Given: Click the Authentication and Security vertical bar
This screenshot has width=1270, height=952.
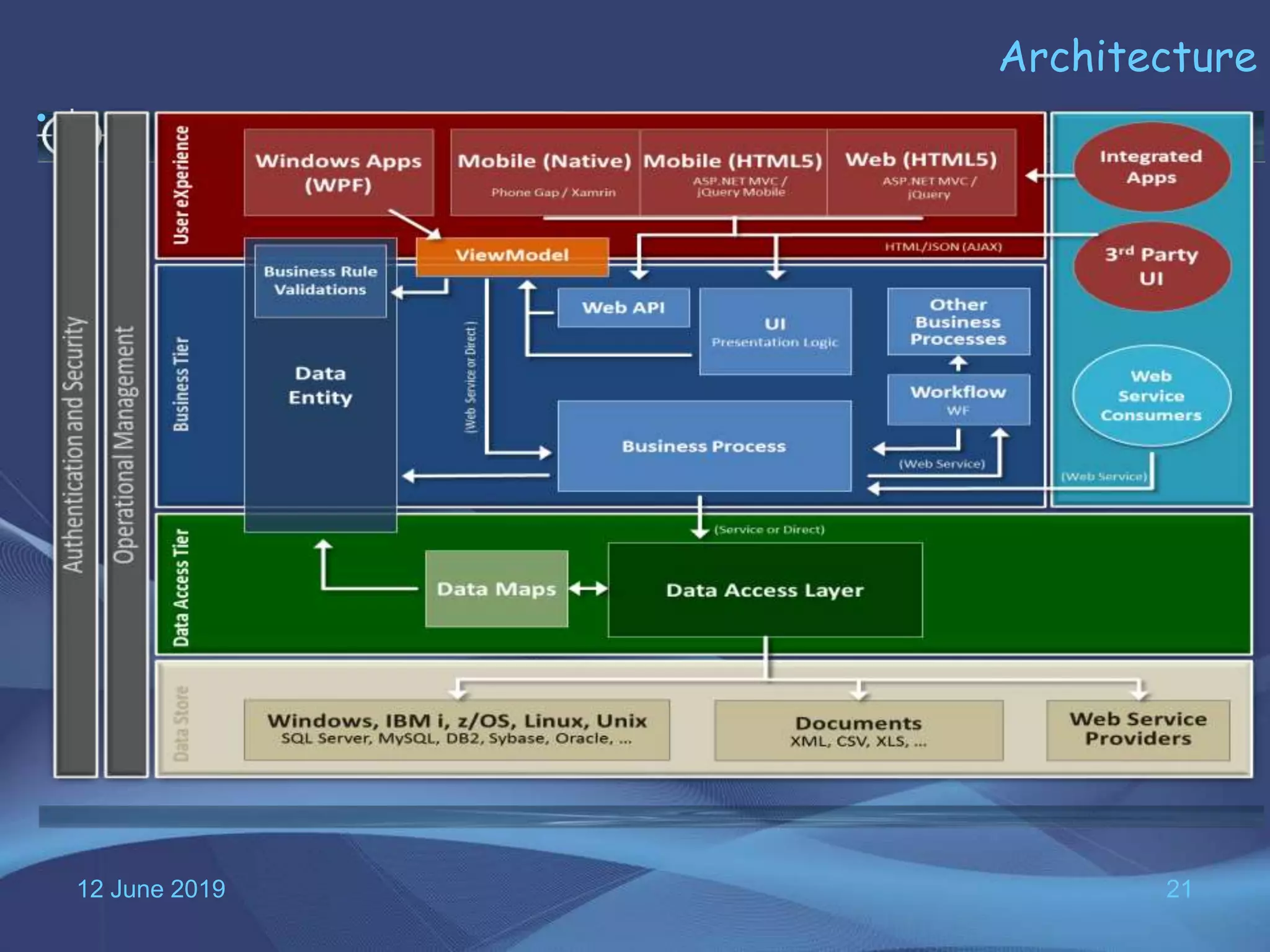Looking at the screenshot, I should [x=76, y=444].
